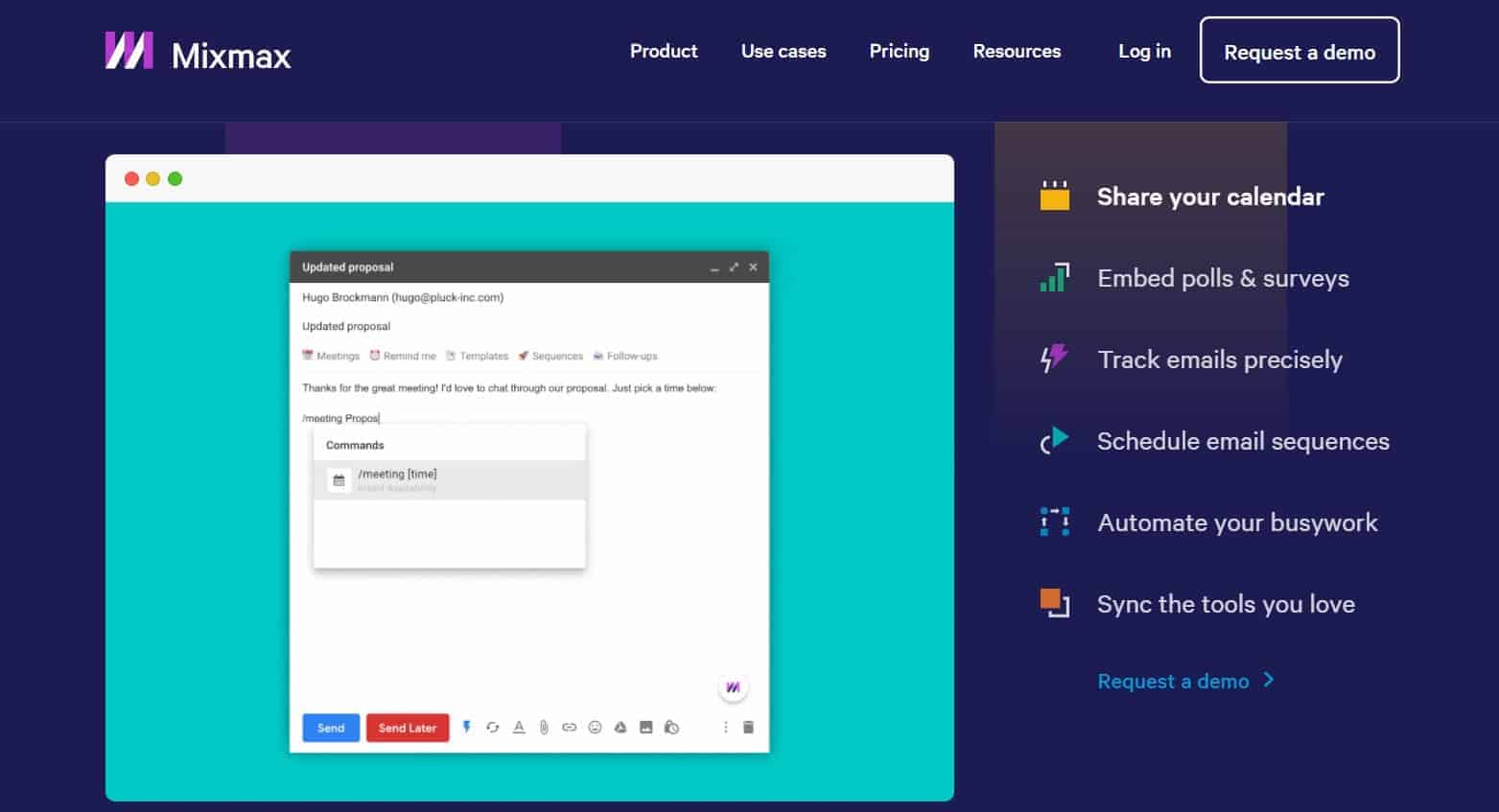Click the chevron beside Request a demo link
Viewport: 1499px width, 812px height.
pyautogui.click(x=1269, y=680)
